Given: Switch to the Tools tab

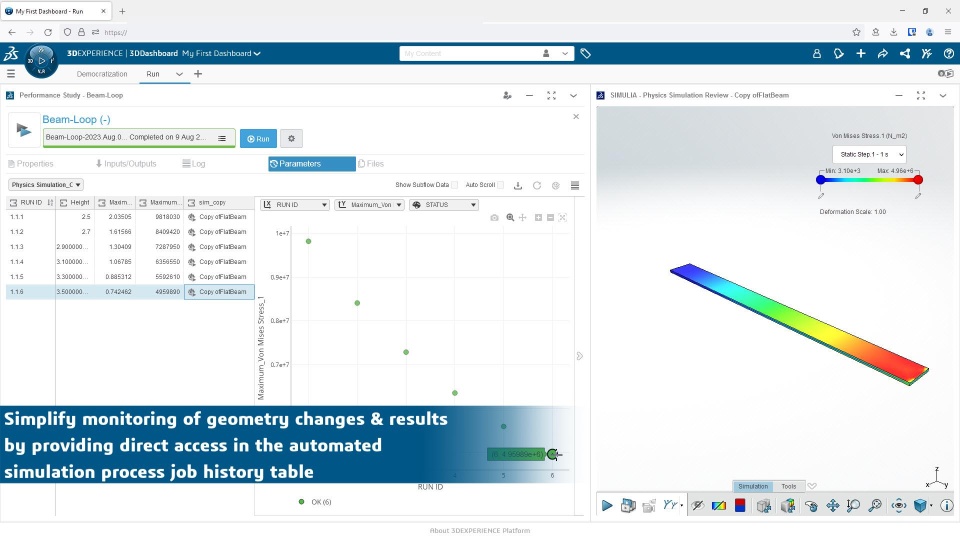Looking at the screenshot, I should tap(789, 486).
